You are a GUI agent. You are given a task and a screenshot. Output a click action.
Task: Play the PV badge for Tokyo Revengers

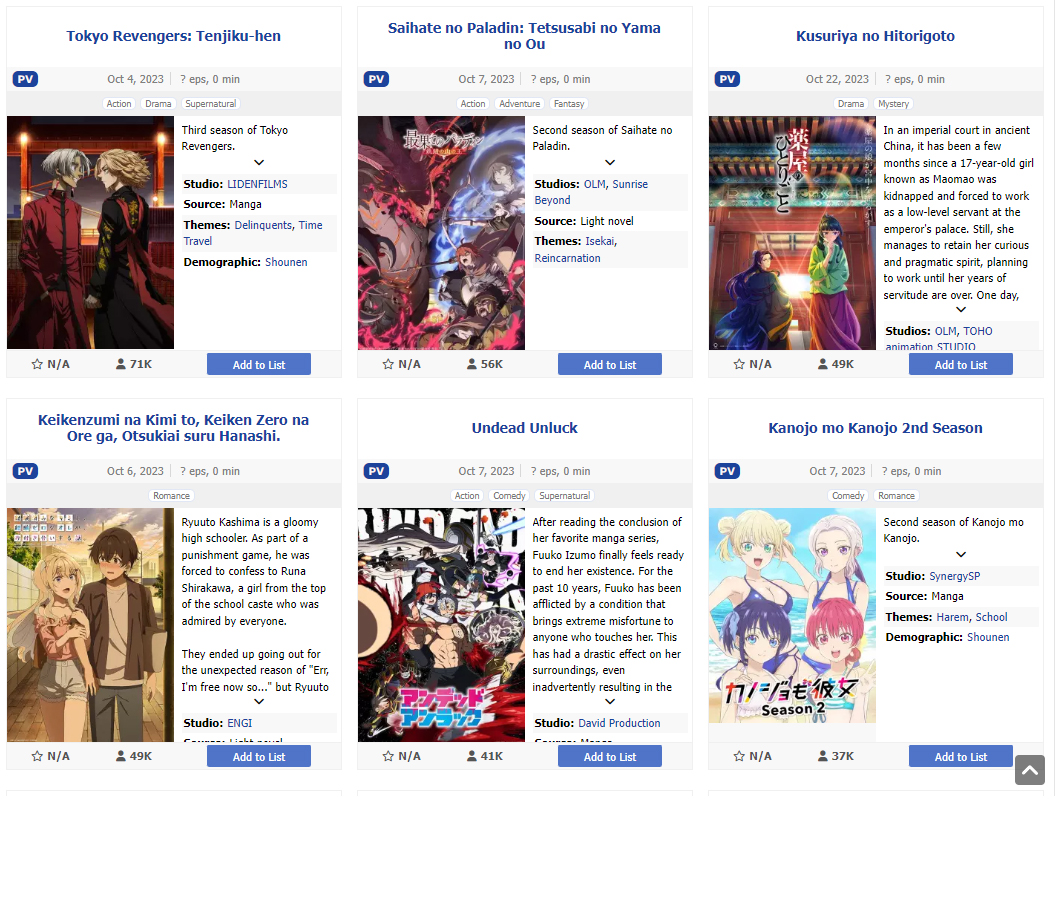[25, 79]
